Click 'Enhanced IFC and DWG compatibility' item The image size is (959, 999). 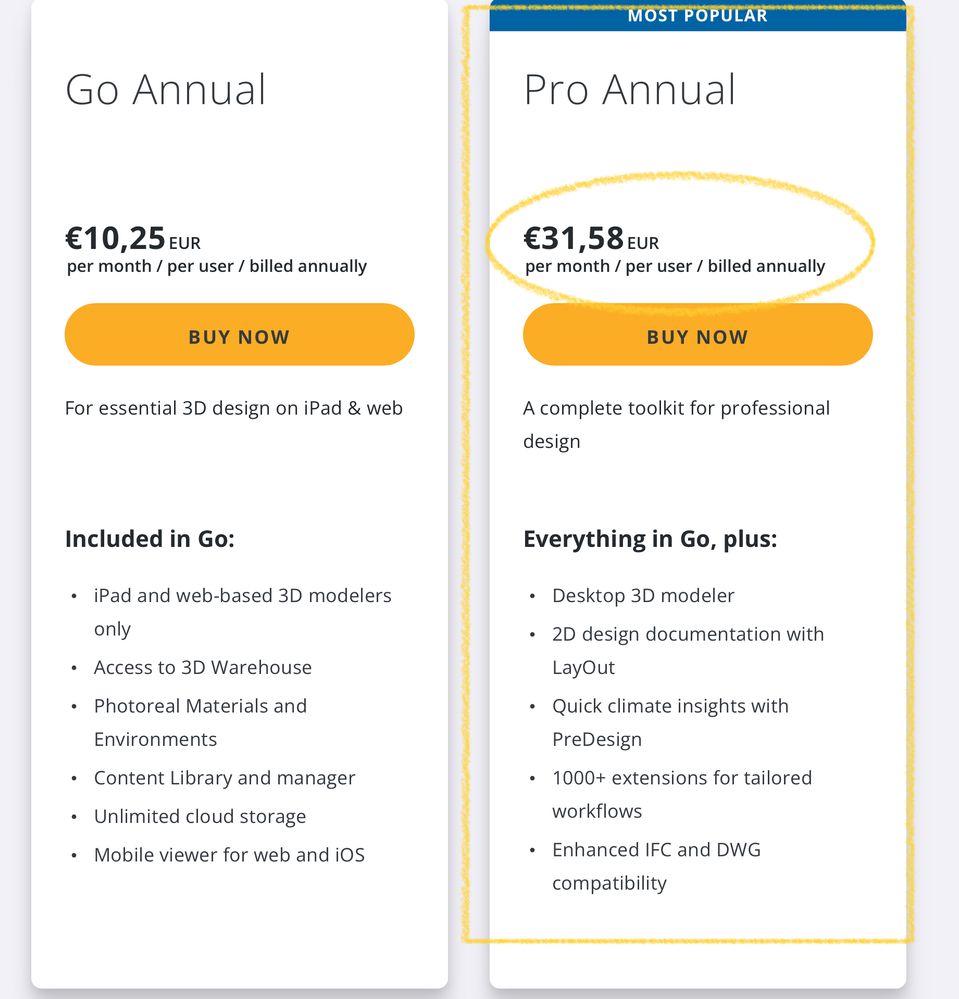[656, 866]
